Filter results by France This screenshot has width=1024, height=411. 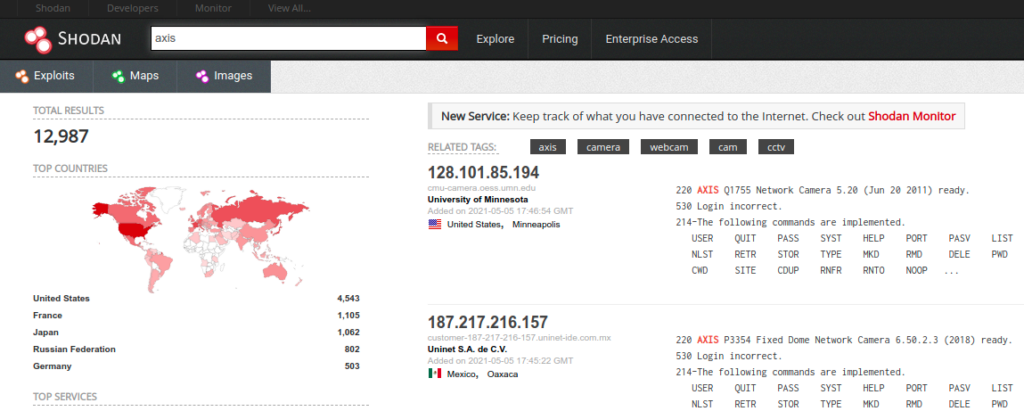click(46, 315)
